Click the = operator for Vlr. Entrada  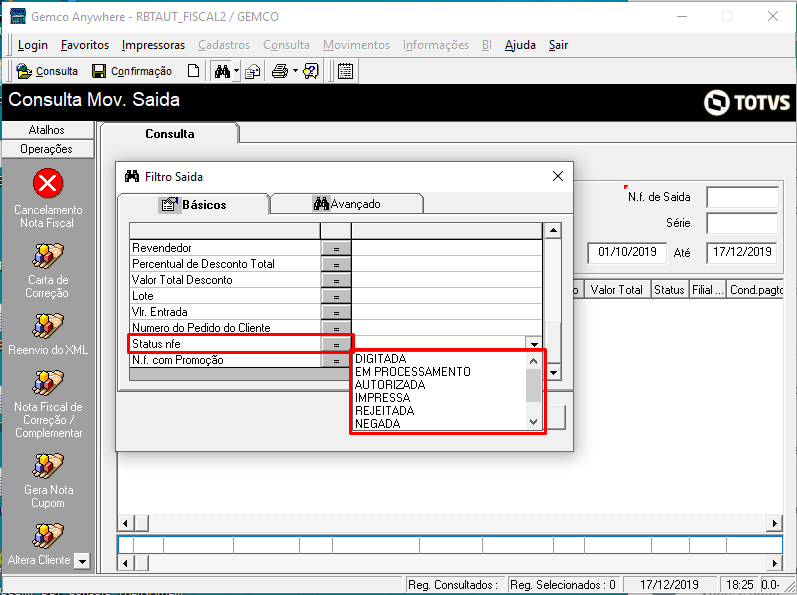(336, 312)
